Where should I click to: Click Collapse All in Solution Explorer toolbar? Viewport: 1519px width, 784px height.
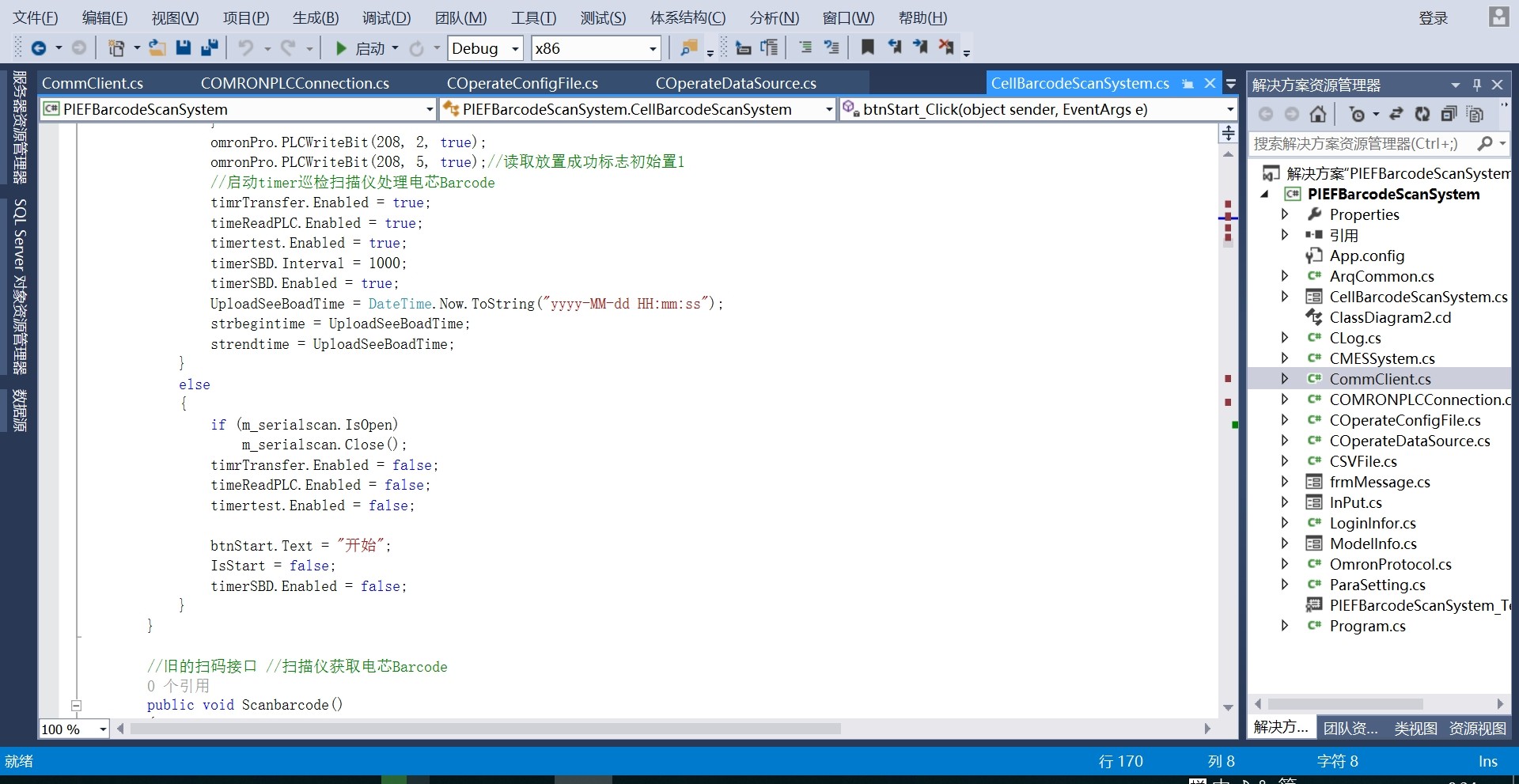[1448, 115]
